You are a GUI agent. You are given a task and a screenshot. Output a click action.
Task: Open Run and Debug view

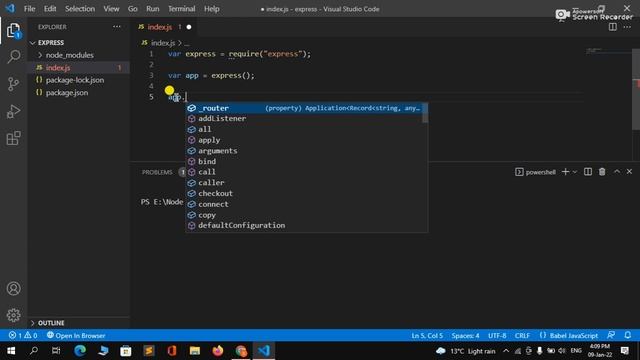coord(13,111)
